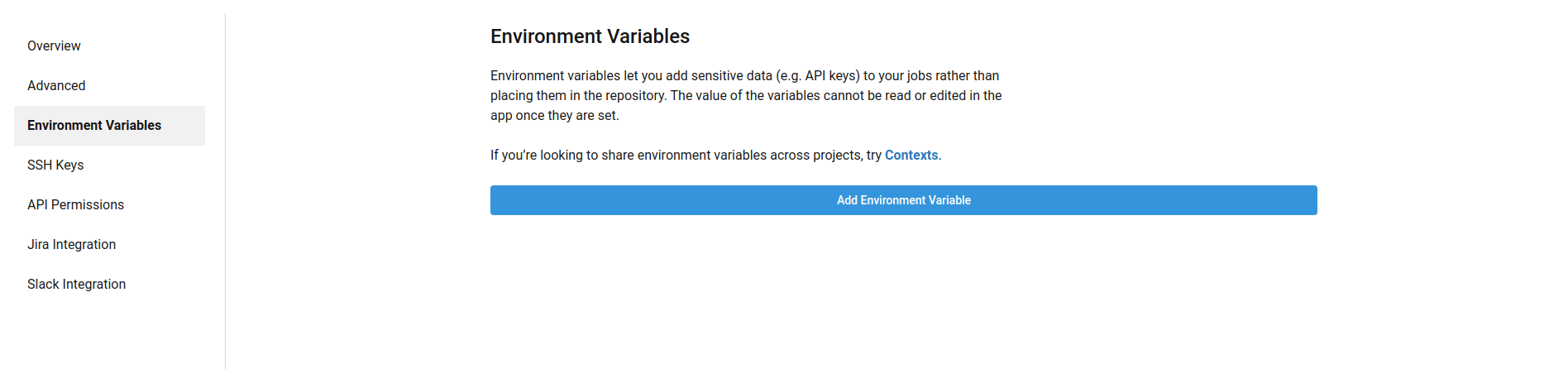Click the Add Environment Variable button

pyautogui.click(x=903, y=200)
